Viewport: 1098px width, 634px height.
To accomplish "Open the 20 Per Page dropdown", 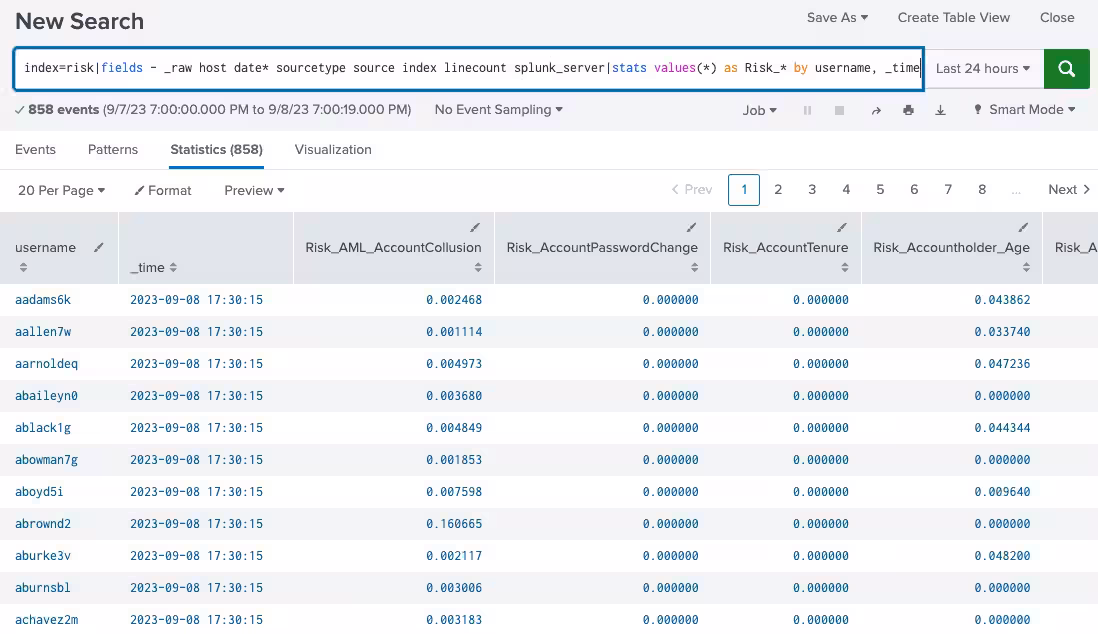I will point(61,190).
